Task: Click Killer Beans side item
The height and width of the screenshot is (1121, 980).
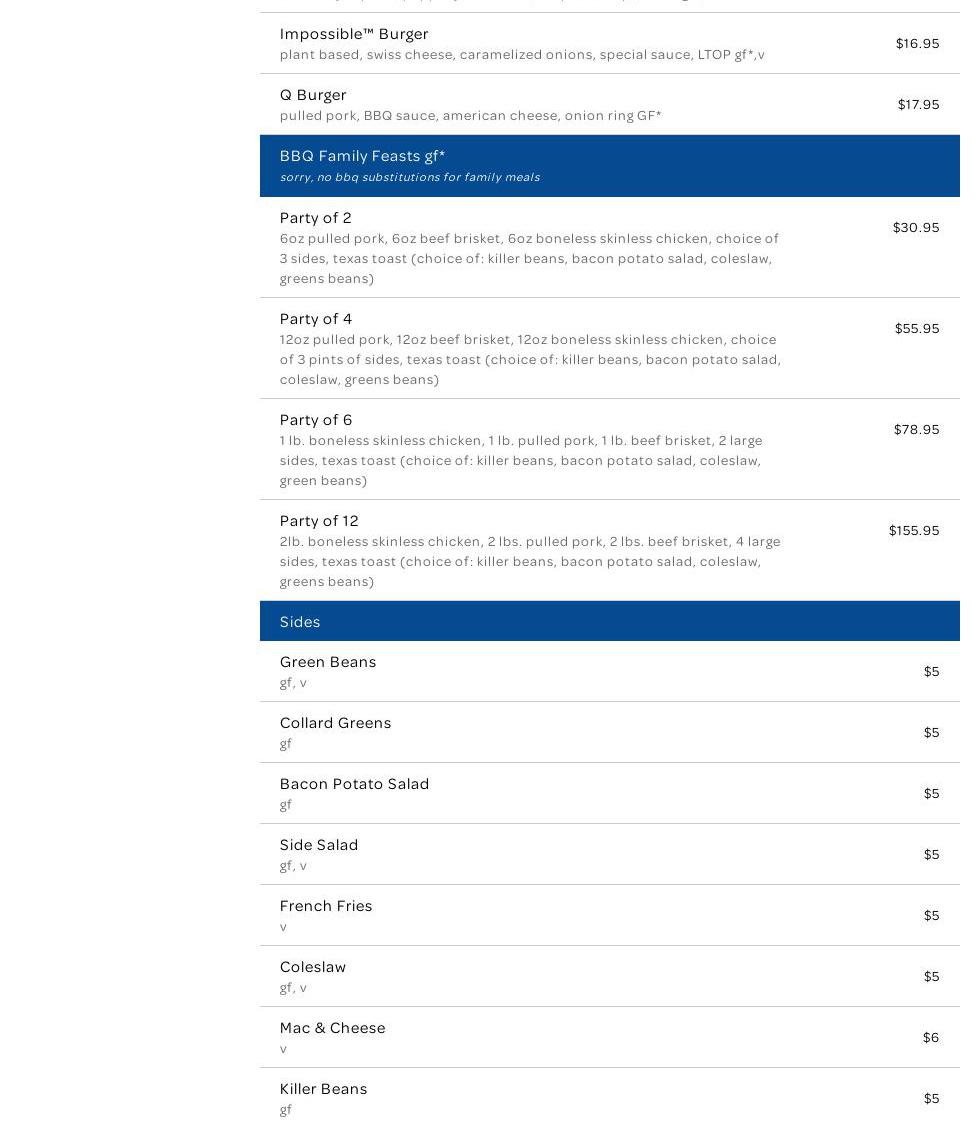Action: coord(323,1088)
